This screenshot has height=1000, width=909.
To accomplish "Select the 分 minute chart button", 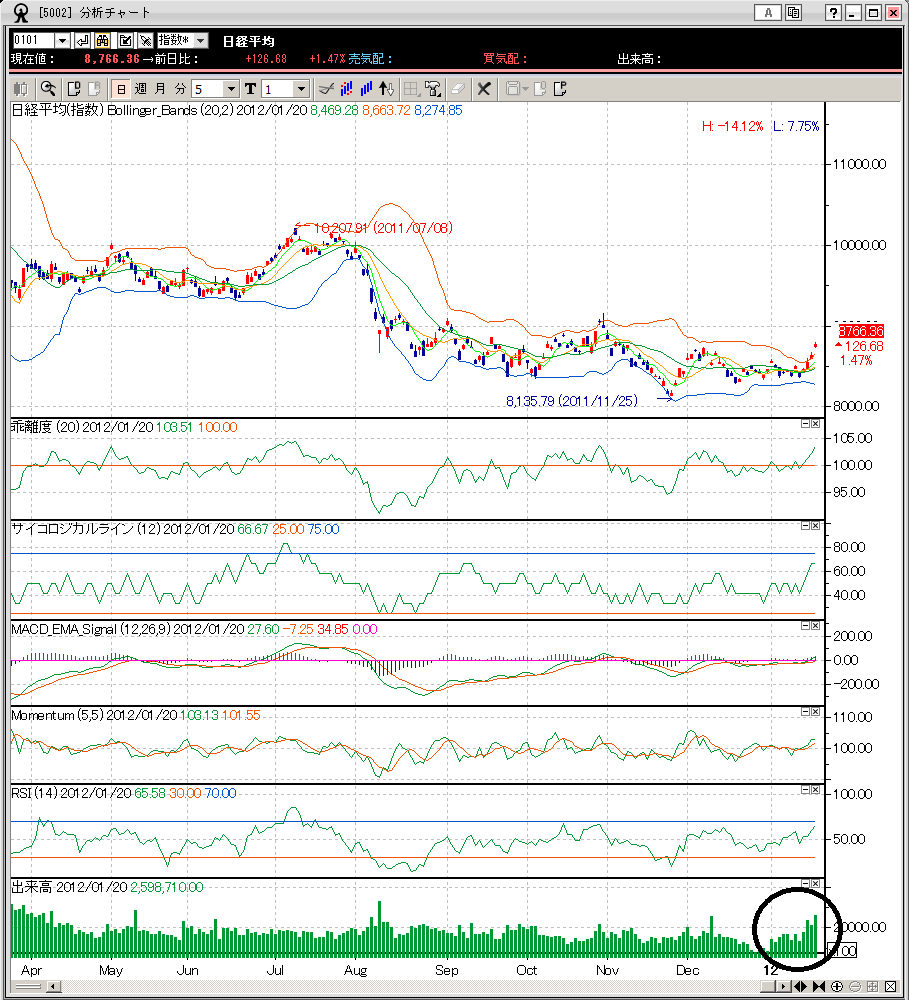I will tap(180, 89).
